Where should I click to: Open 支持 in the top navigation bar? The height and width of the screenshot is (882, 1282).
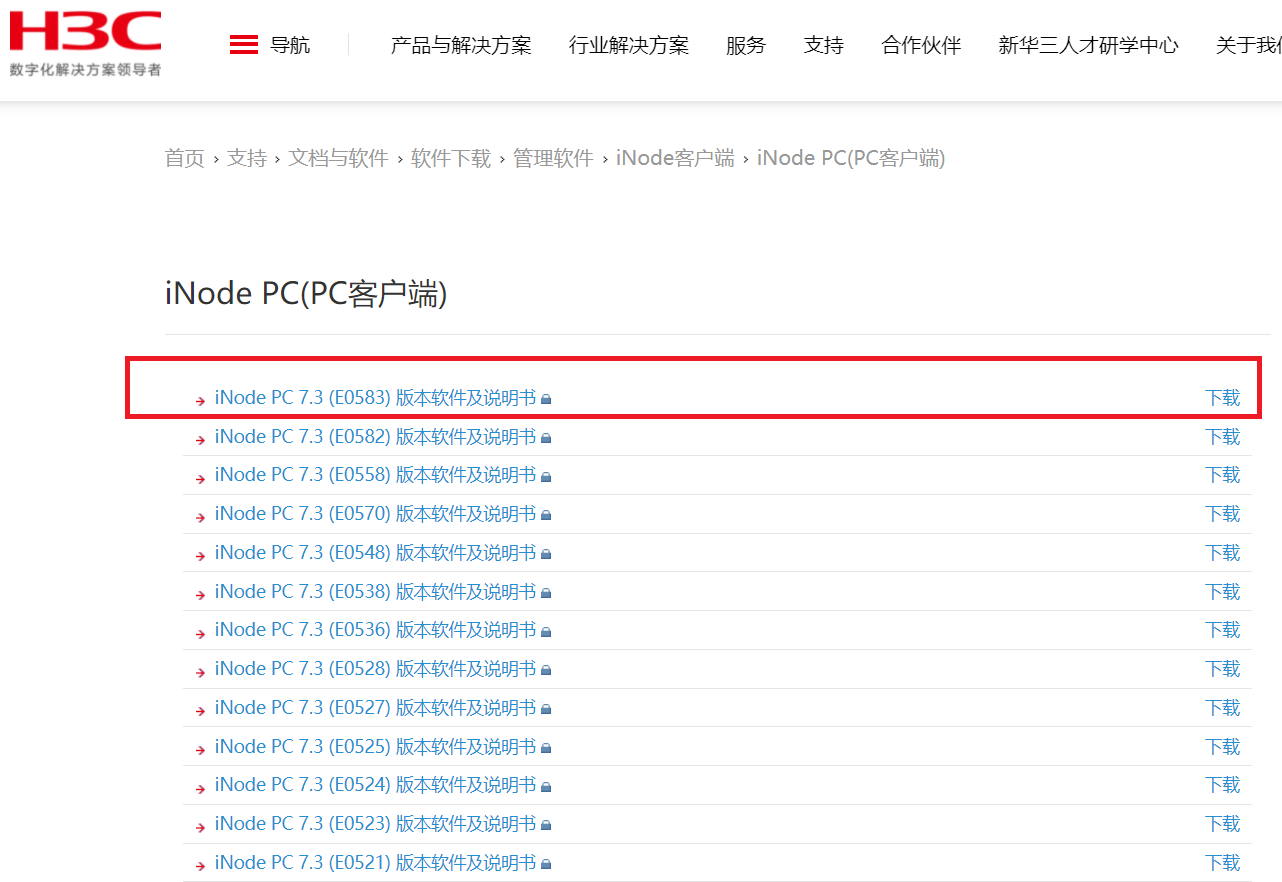[x=824, y=45]
